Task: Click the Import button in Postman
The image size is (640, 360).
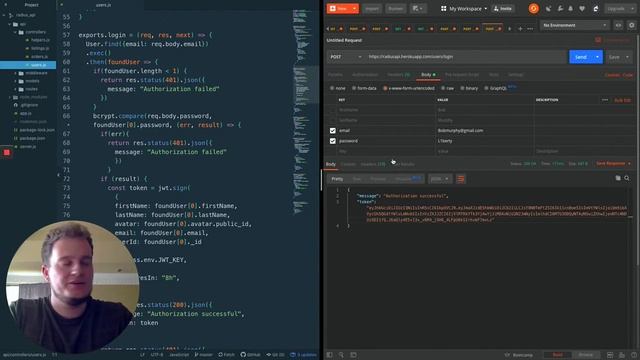Action: click(372, 9)
